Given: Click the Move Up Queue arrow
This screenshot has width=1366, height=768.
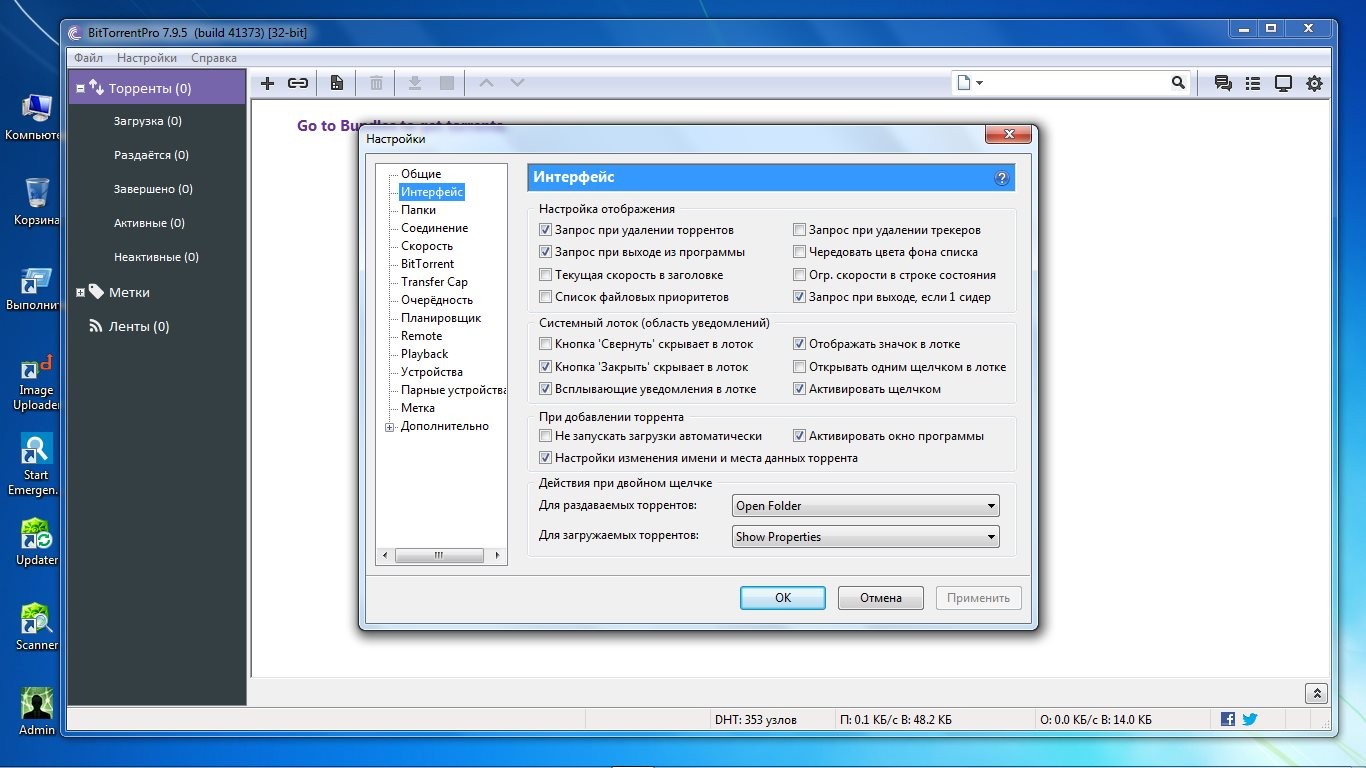Looking at the screenshot, I should tap(486, 83).
